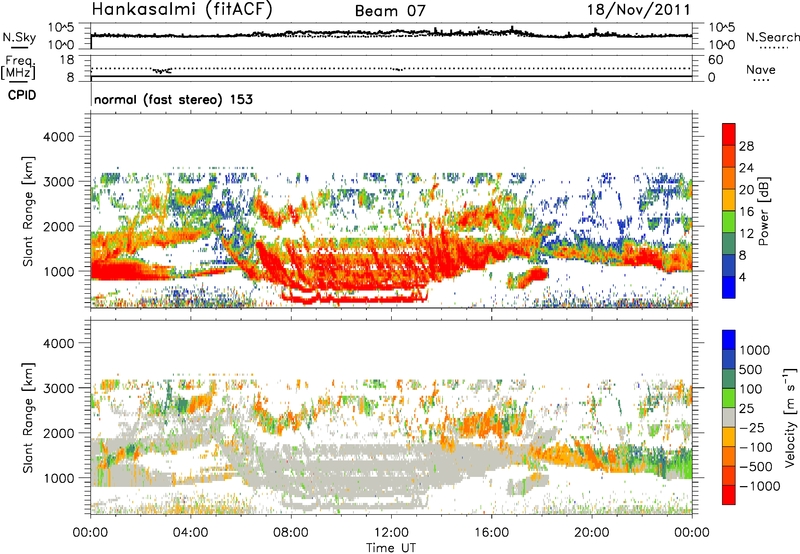This screenshot has height=554, width=800.
Task: Click the '04:00' time axis tick label
Action: (x=190, y=533)
